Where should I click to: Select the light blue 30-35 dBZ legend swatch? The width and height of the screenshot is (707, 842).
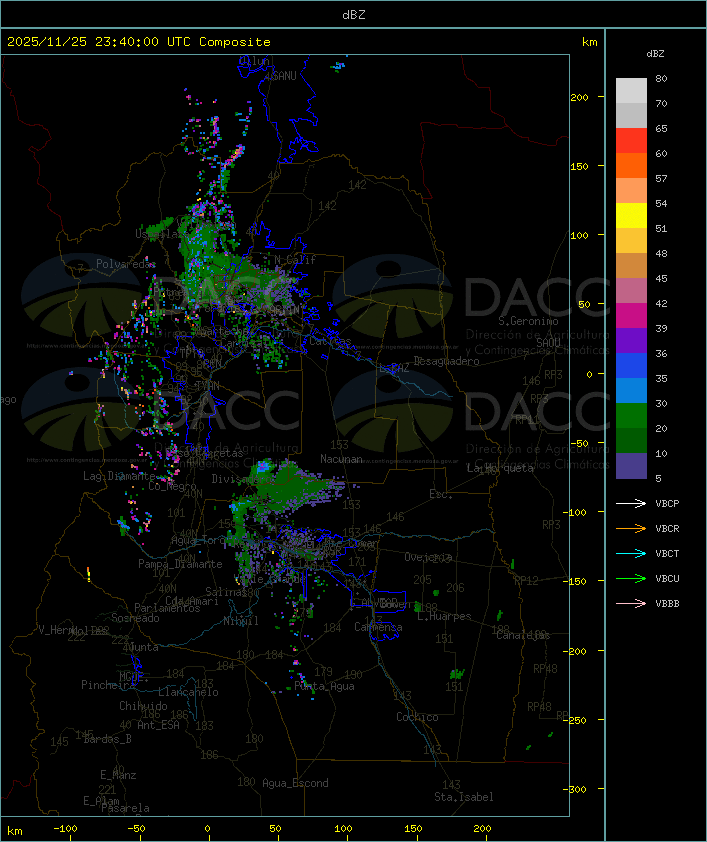(631, 390)
